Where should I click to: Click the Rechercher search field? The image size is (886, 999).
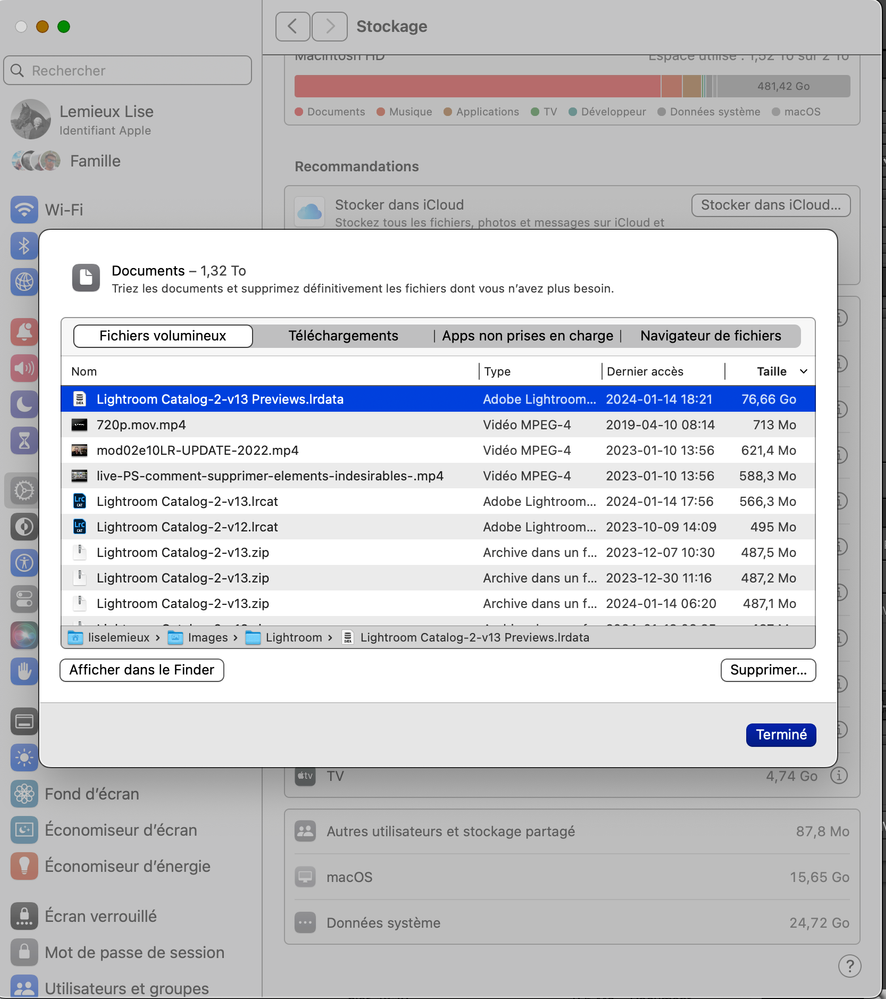(127, 70)
